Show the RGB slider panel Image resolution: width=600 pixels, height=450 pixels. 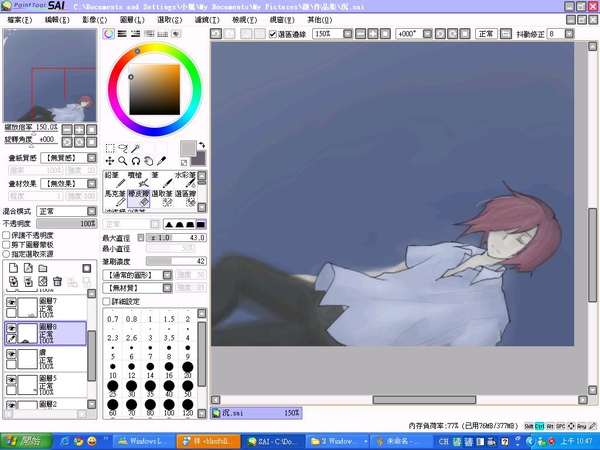coord(122,34)
